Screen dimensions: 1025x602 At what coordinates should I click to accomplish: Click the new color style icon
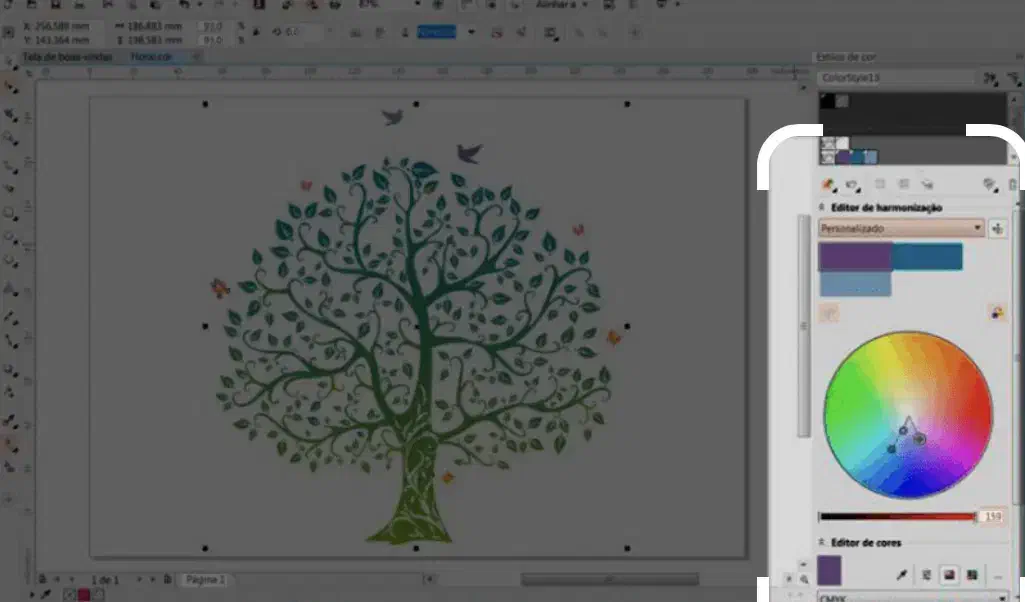click(x=828, y=184)
